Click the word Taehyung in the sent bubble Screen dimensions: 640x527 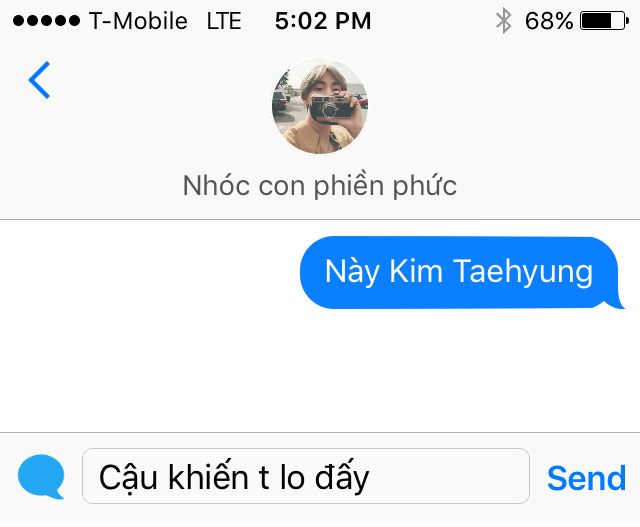point(523,272)
